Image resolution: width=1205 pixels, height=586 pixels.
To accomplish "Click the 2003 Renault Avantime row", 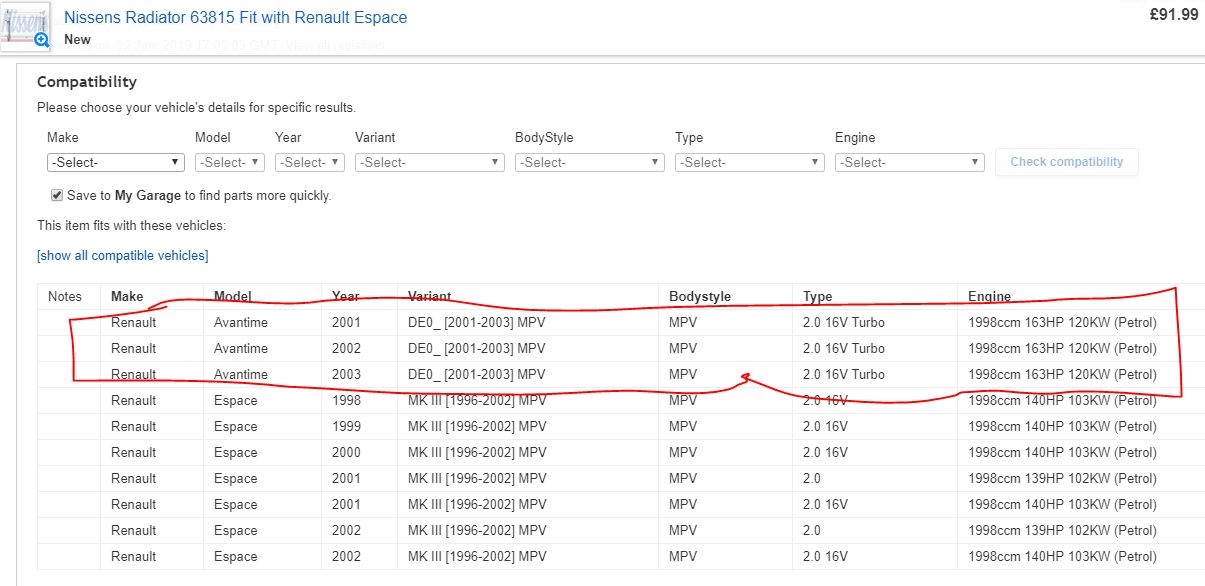I will (x=600, y=374).
